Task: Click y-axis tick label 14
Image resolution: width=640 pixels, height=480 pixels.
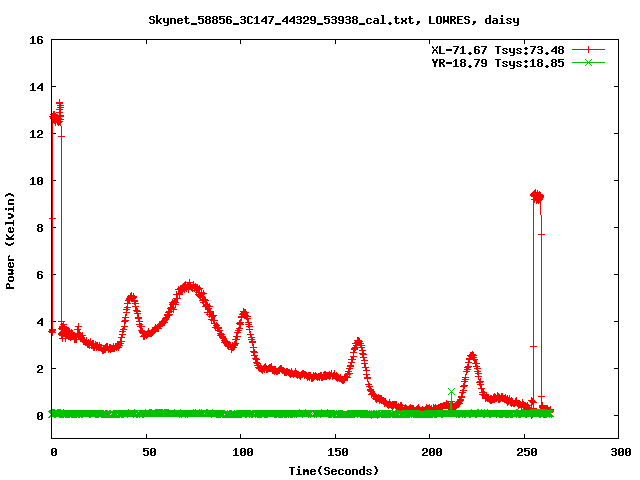Action: (36, 87)
